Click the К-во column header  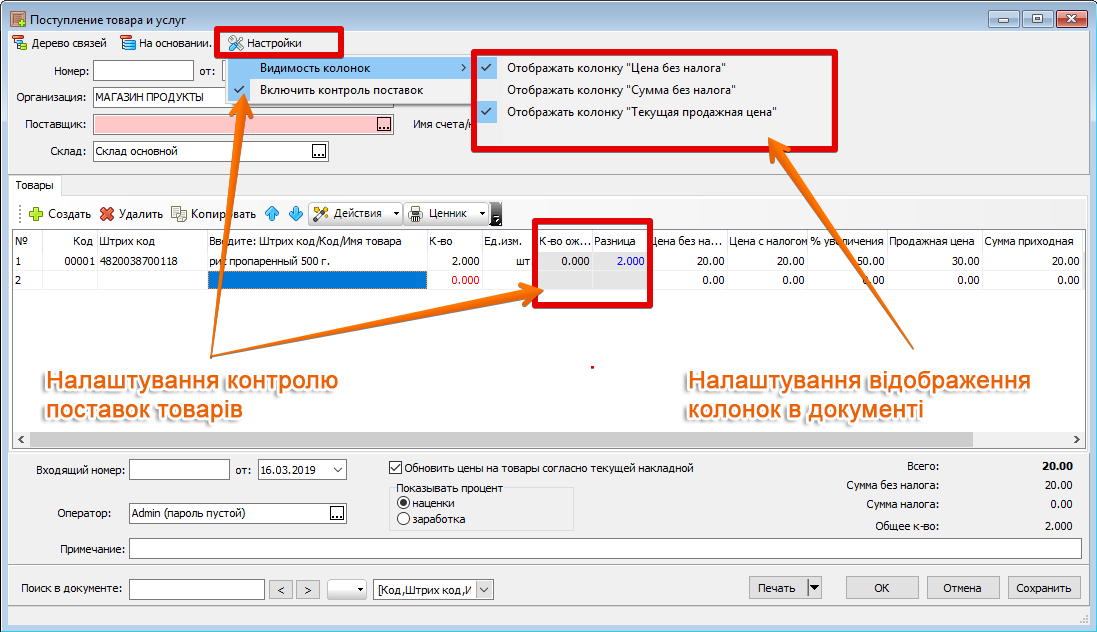[454, 241]
